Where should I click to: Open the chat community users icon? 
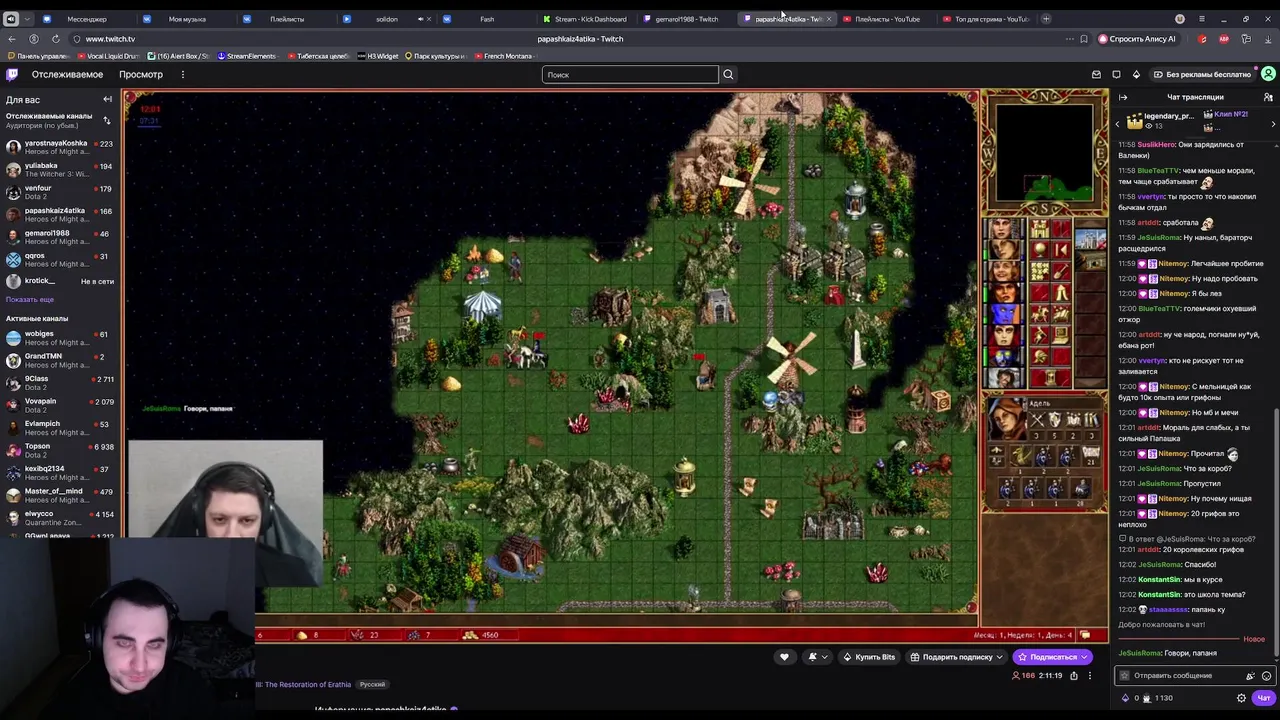1268,97
